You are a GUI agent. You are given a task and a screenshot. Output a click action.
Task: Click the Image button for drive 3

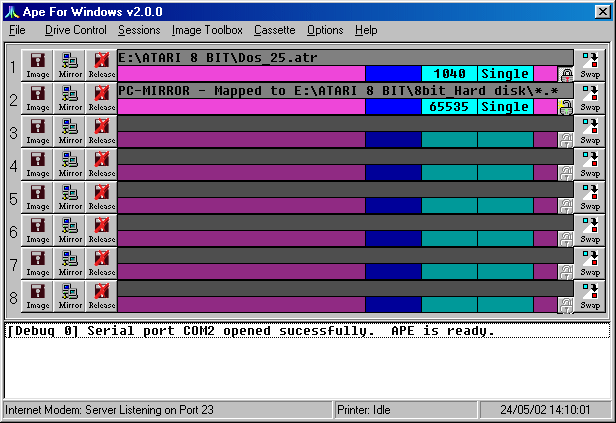tap(37, 131)
